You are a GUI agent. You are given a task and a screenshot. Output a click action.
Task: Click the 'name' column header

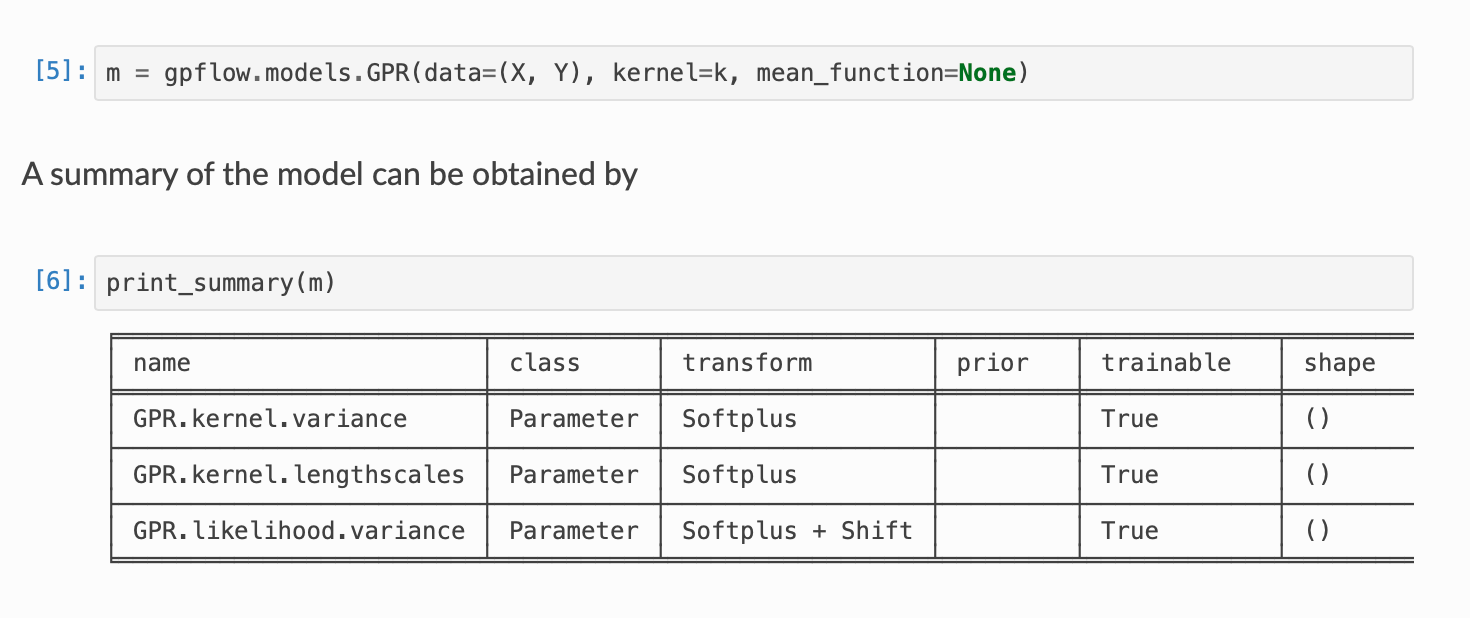pyautogui.click(x=161, y=363)
